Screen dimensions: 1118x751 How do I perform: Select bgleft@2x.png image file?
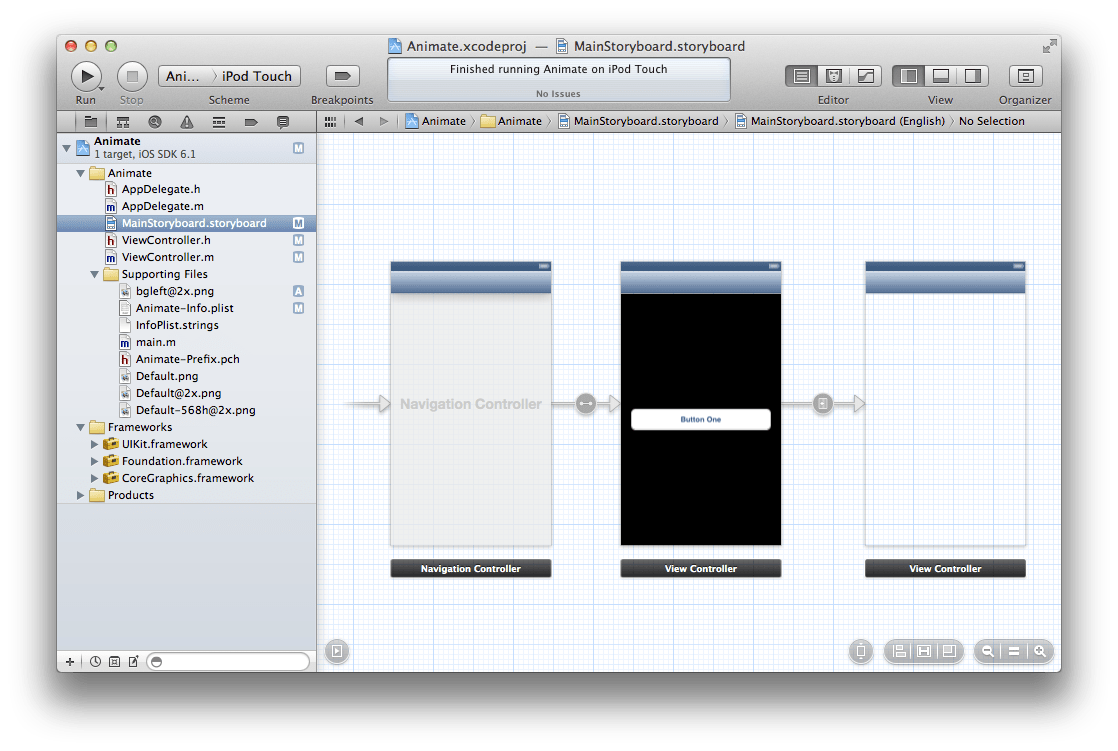186,291
